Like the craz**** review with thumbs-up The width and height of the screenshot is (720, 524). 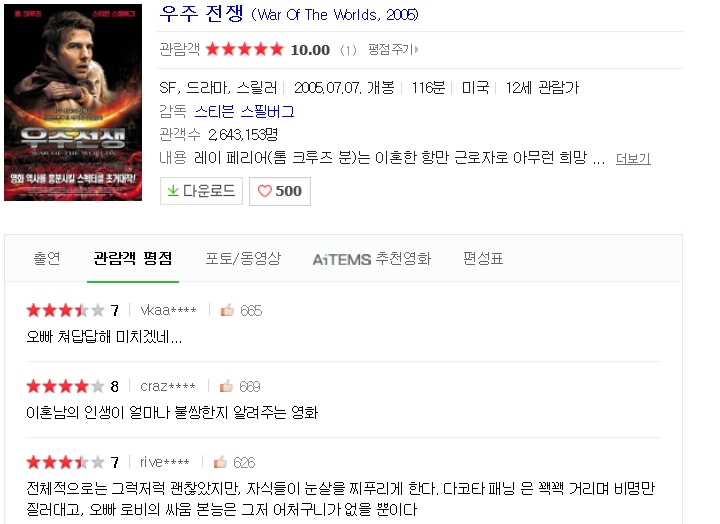coord(226,386)
